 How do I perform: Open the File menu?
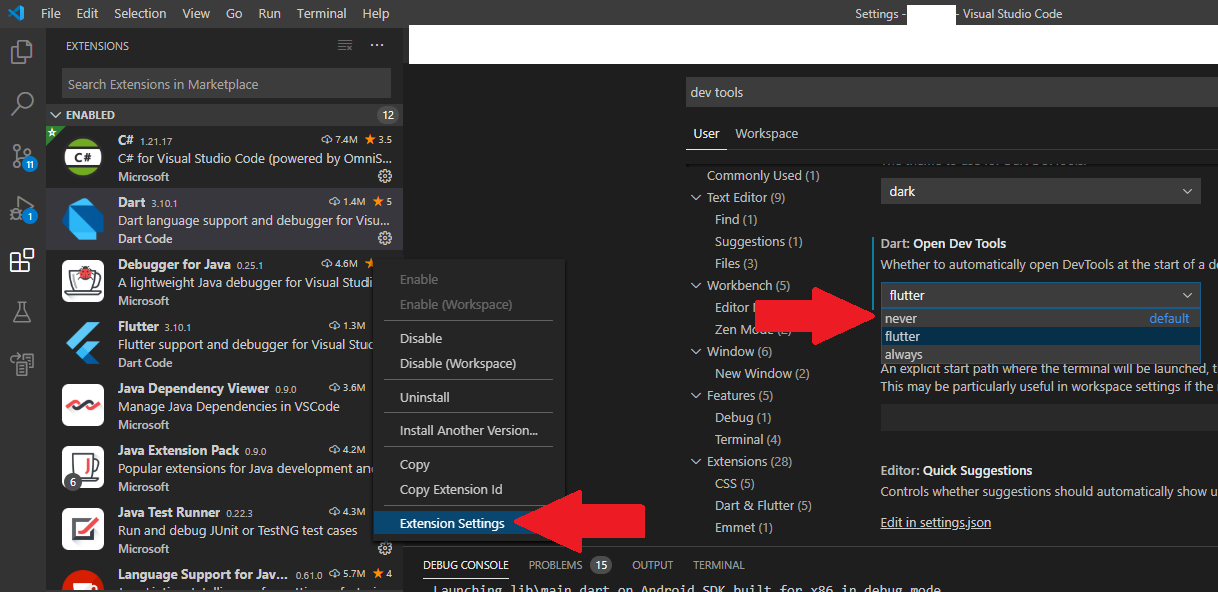(51, 13)
